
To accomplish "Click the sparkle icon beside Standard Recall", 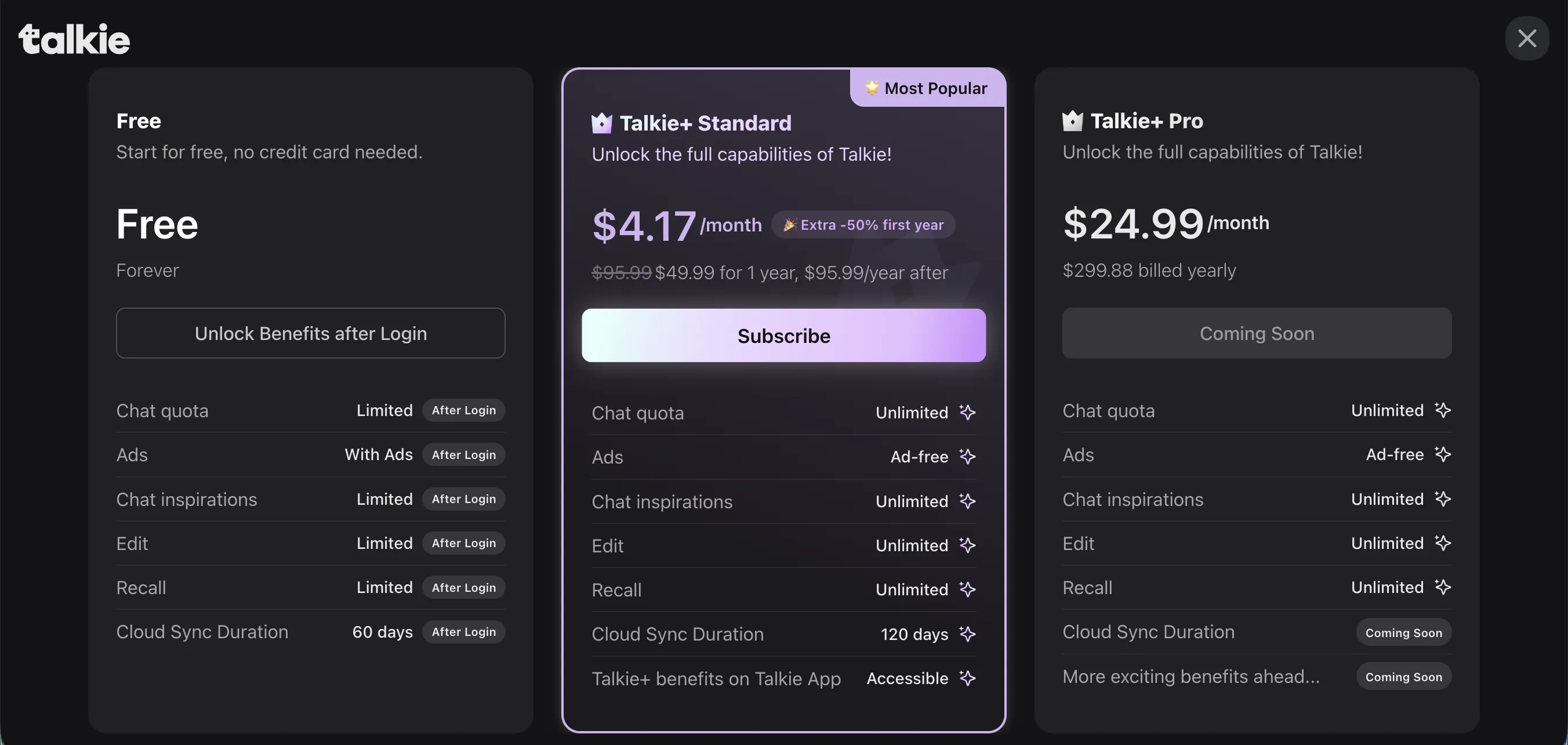I will (x=967, y=589).
